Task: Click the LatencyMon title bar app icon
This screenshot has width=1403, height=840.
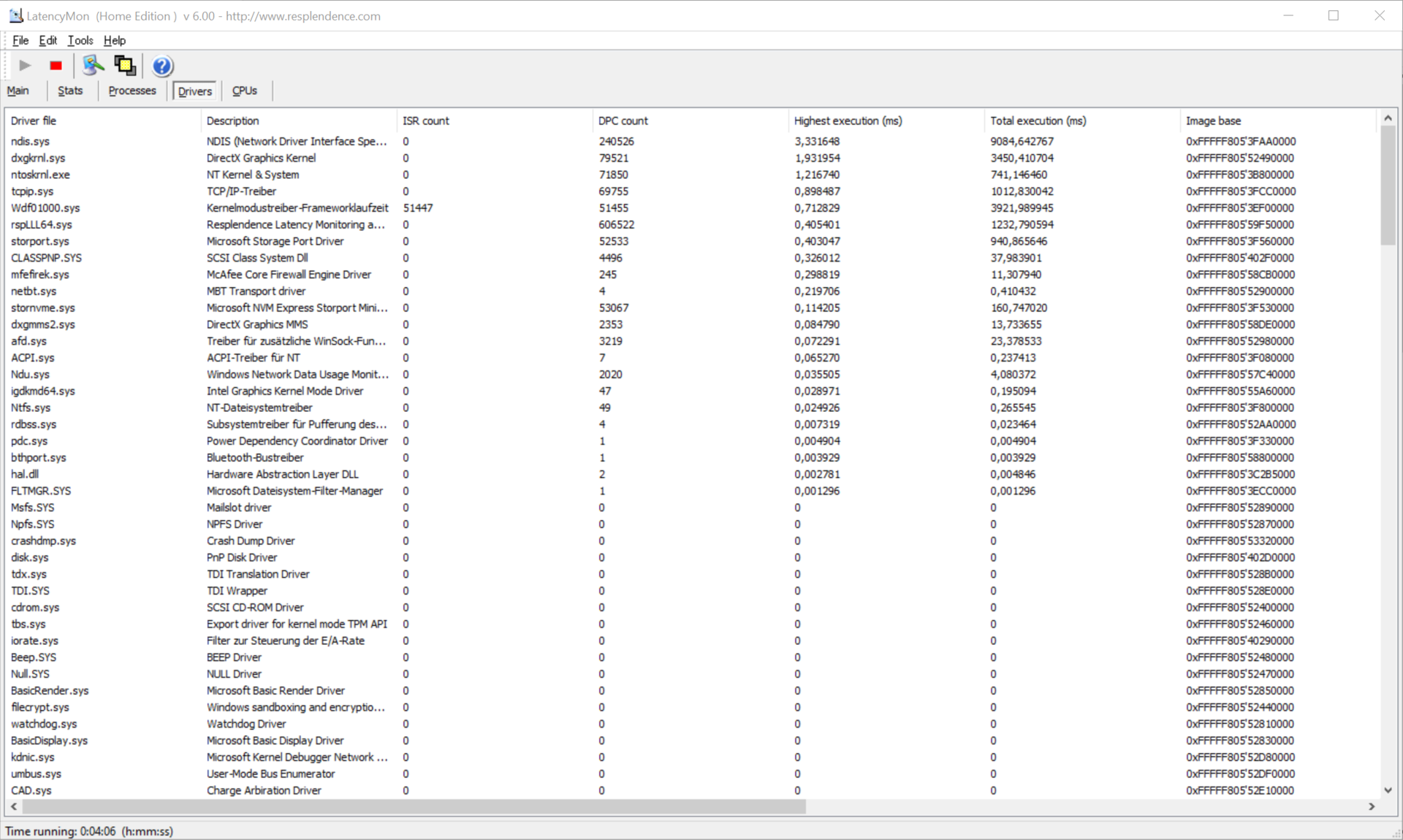Action: pyautogui.click(x=15, y=15)
